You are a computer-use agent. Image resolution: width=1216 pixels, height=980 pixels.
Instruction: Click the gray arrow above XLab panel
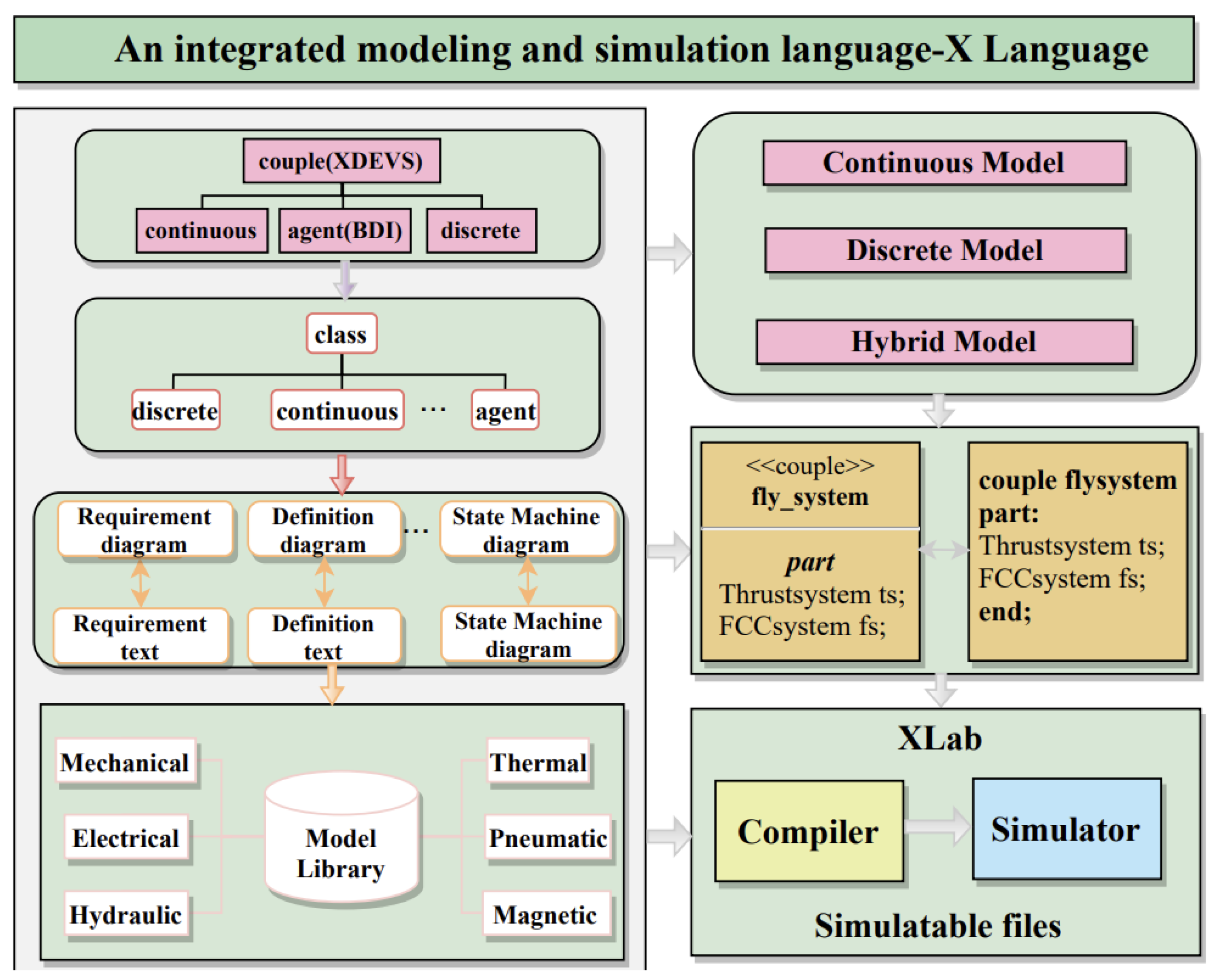coord(940,690)
